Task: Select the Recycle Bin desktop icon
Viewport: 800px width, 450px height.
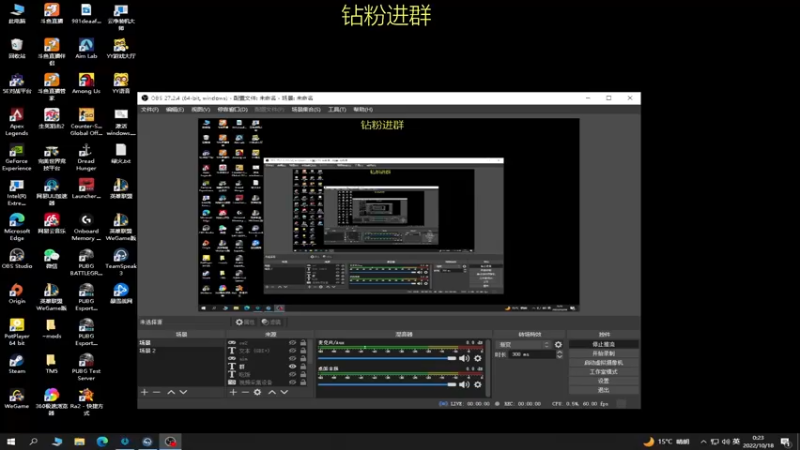Action: [x=16, y=48]
